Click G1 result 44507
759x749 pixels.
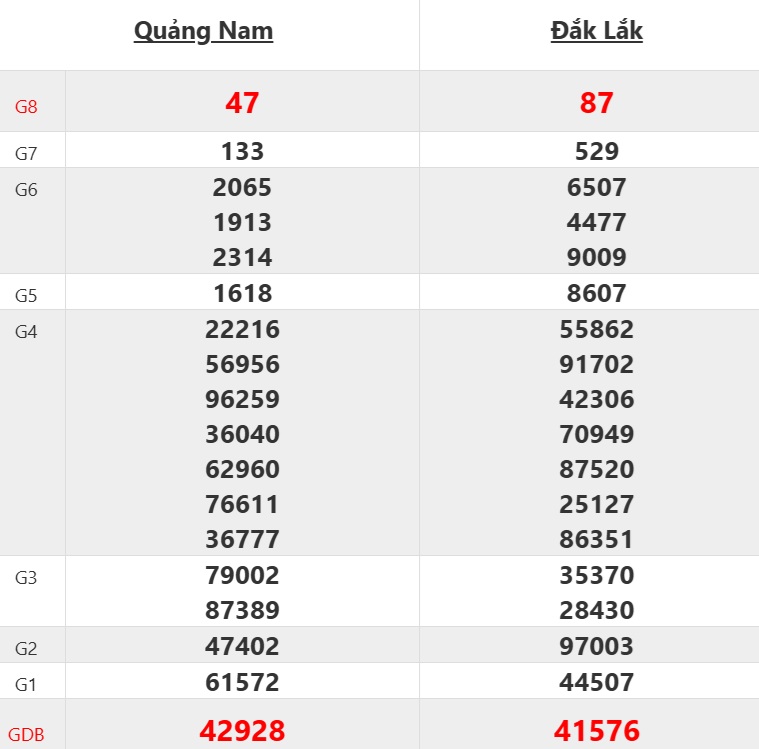[x=596, y=682]
